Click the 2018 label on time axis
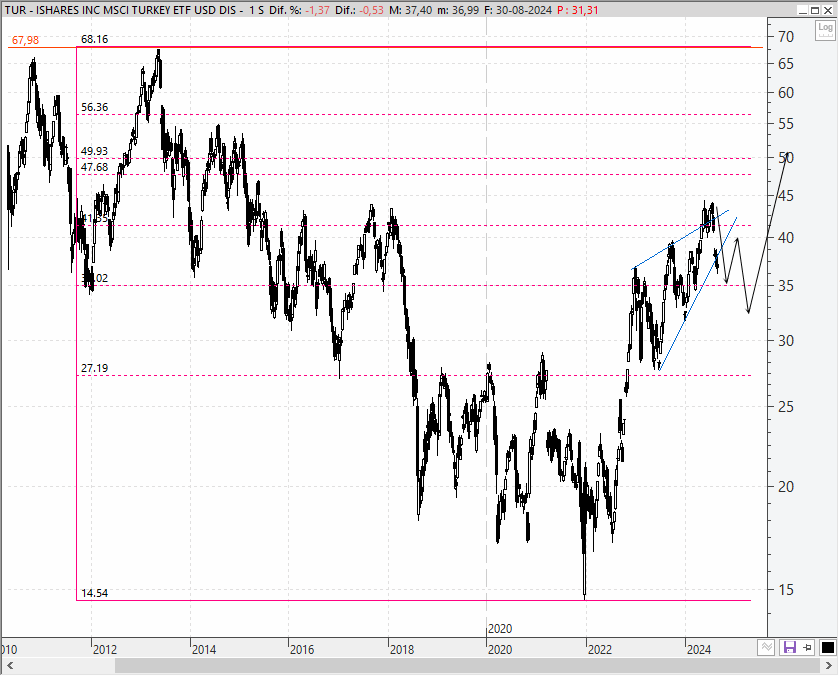 [402, 650]
